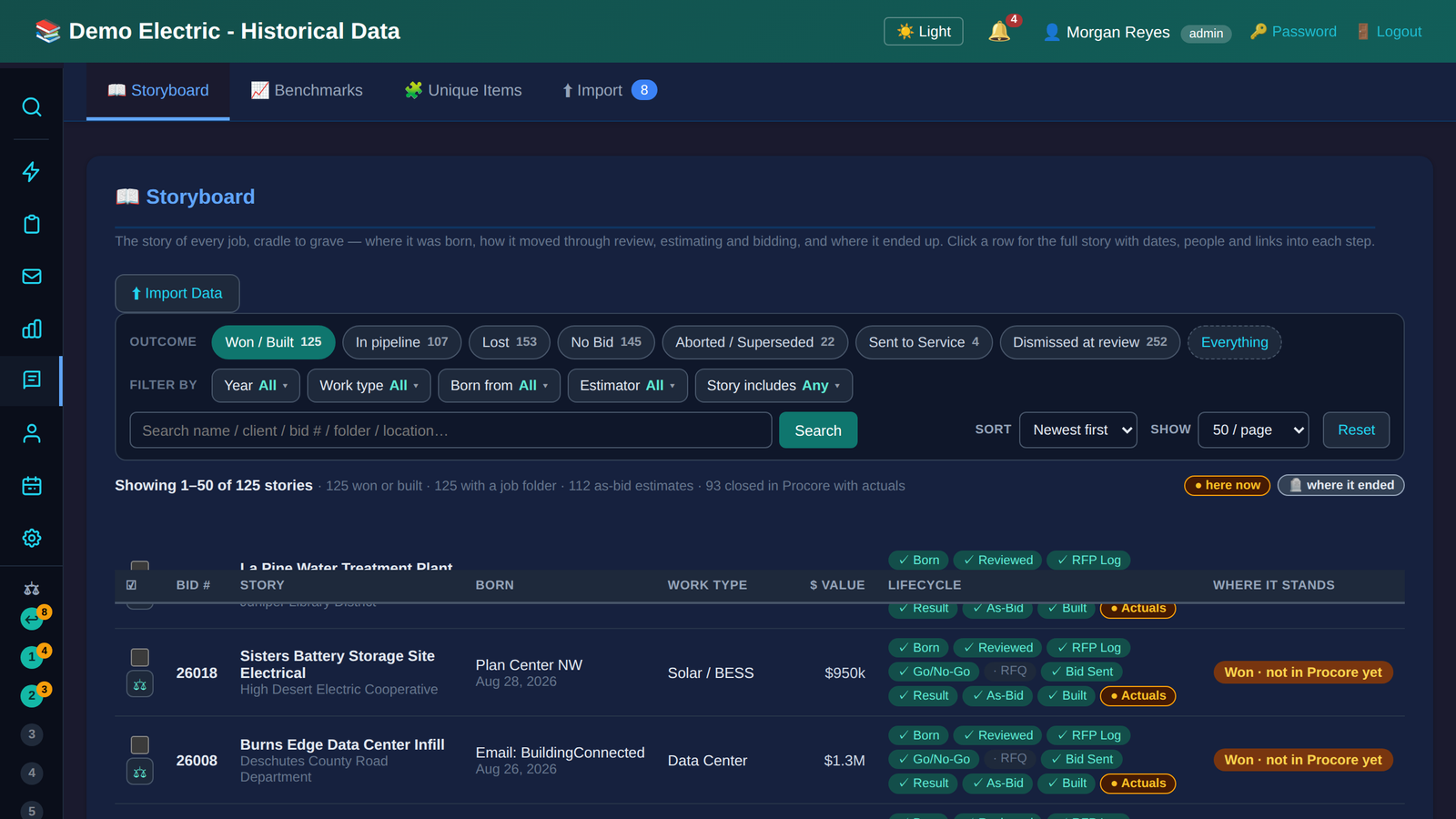Open the mail envelope sidebar icon

pos(32,277)
